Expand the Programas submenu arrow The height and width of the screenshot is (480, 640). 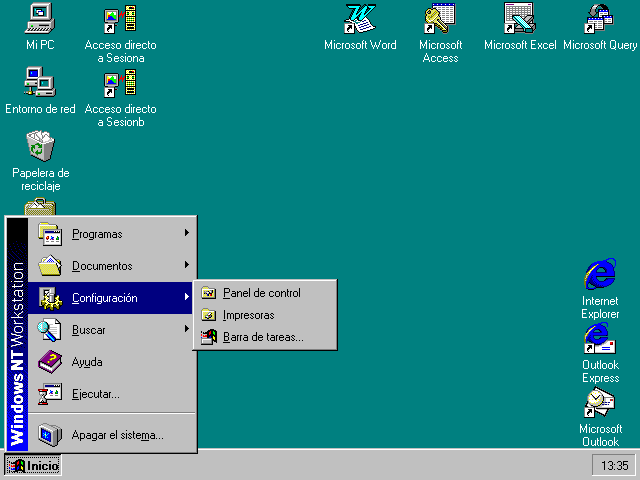click(187, 233)
